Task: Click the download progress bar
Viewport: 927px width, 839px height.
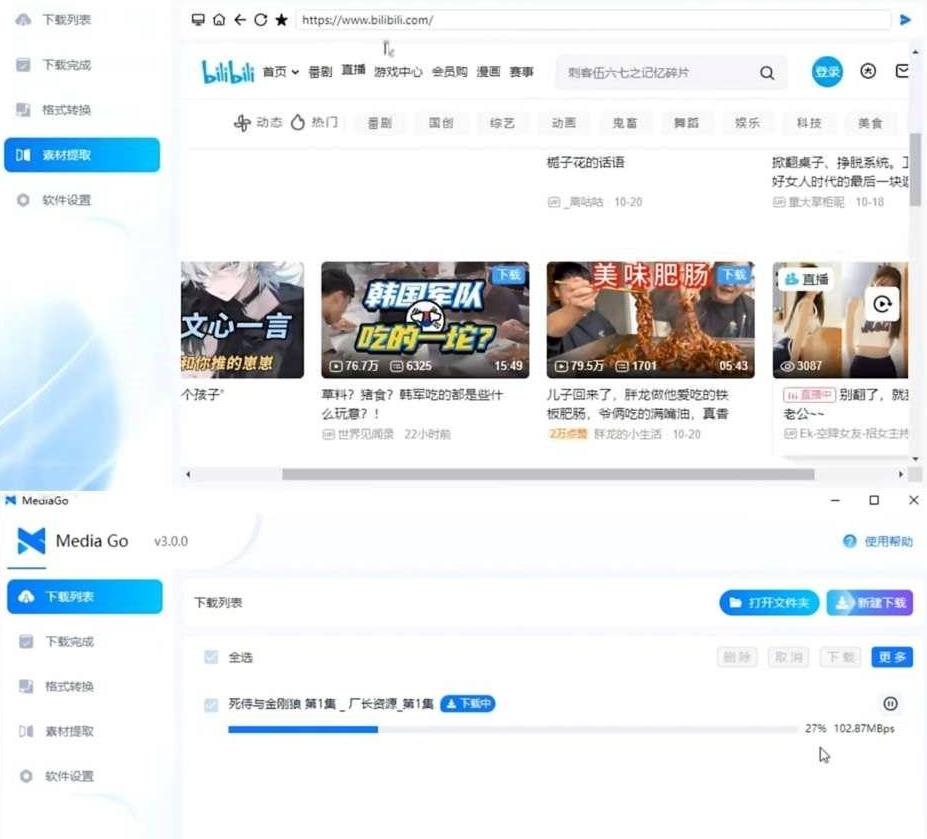Action: click(513, 730)
